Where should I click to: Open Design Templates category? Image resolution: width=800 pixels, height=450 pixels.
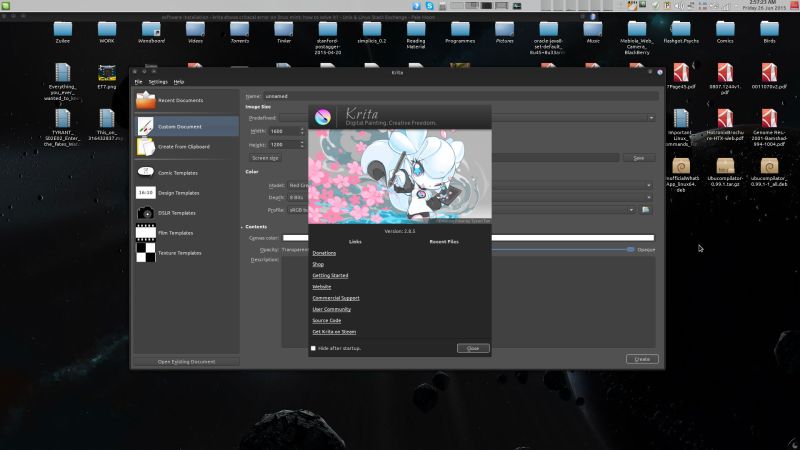[186, 193]
